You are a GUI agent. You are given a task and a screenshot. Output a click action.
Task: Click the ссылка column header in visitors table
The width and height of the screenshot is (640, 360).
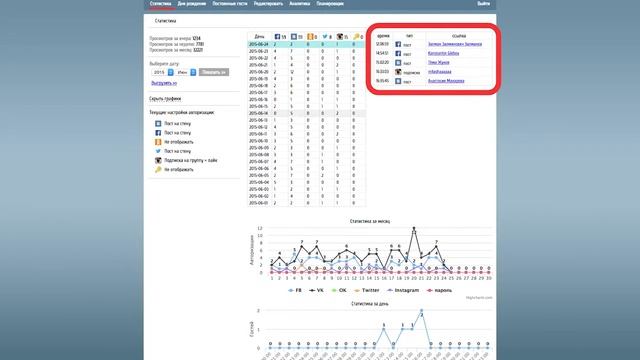(x=459, y=36)
